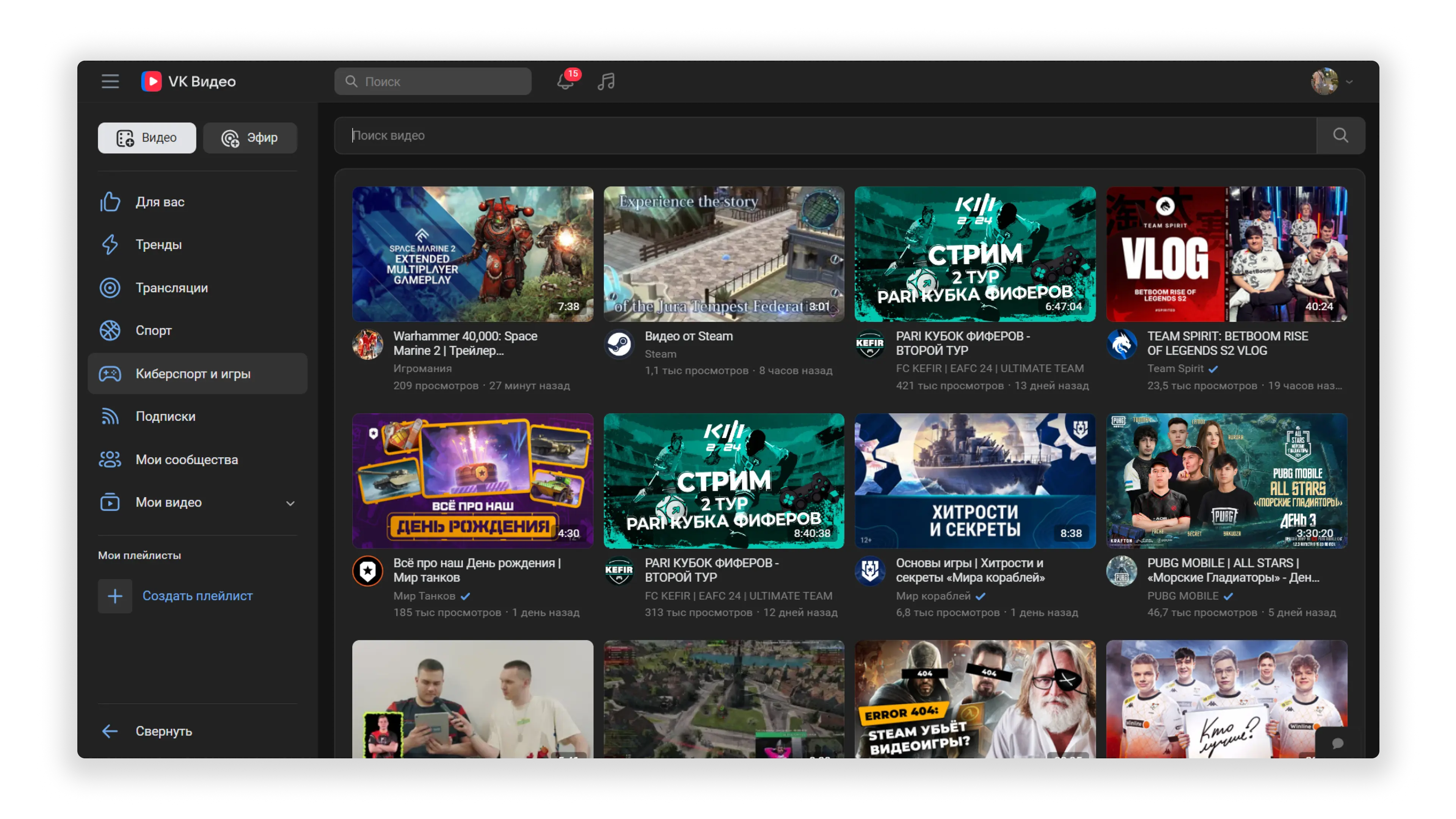Open the День рождения tanks thumbnail
Screen dimensions: 1456x819
click(x=472, y=481)
